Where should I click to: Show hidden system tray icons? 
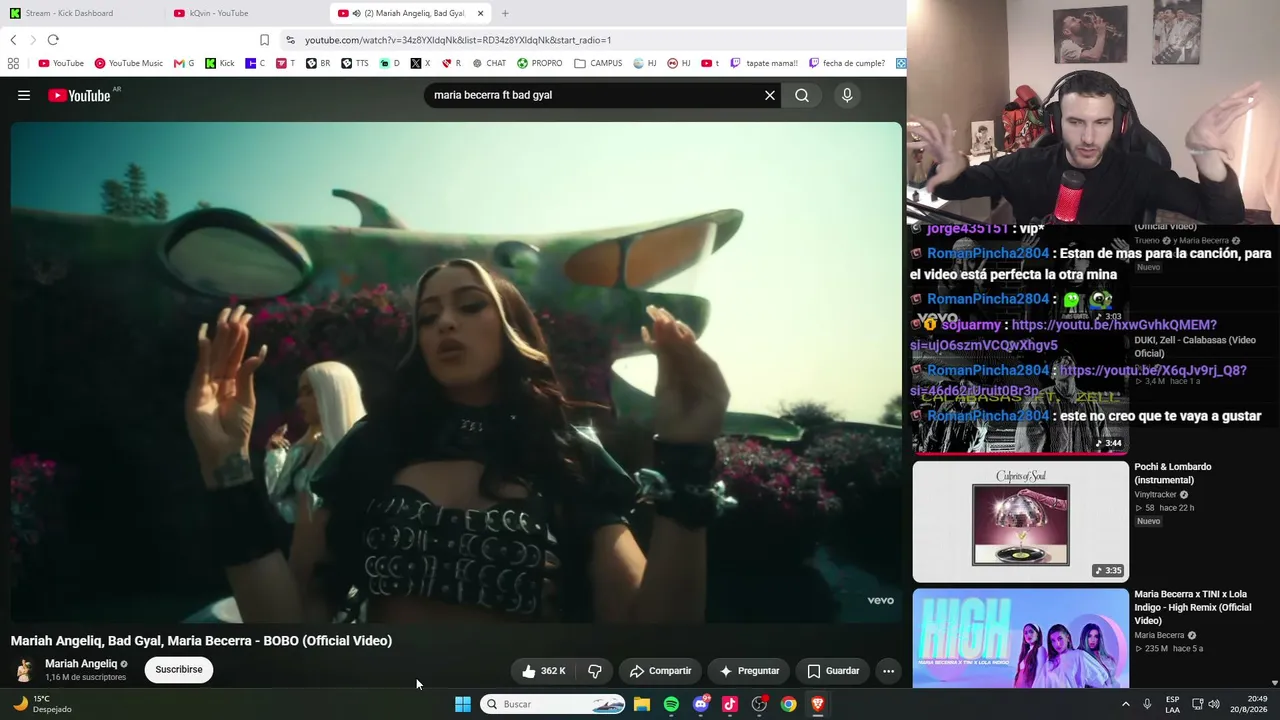coord(1125,704)
